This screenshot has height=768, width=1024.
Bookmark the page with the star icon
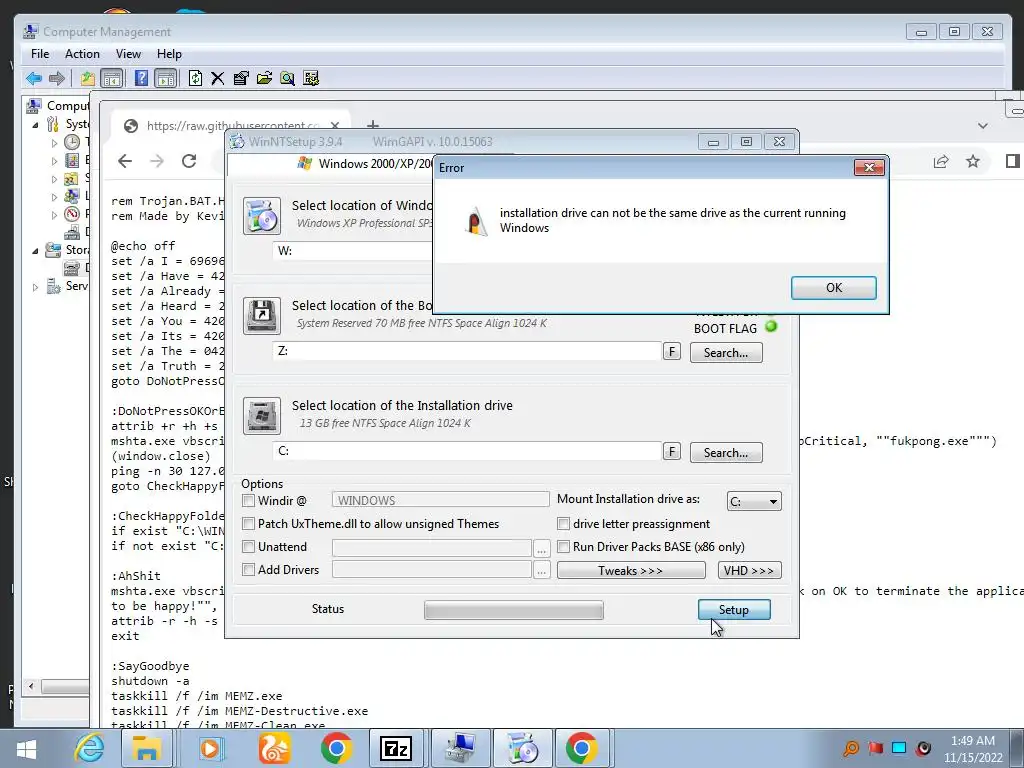(x=973, y=161)
